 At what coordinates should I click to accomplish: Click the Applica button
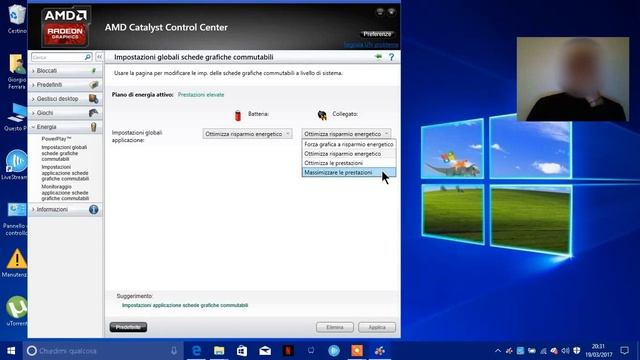click(377, 327)
